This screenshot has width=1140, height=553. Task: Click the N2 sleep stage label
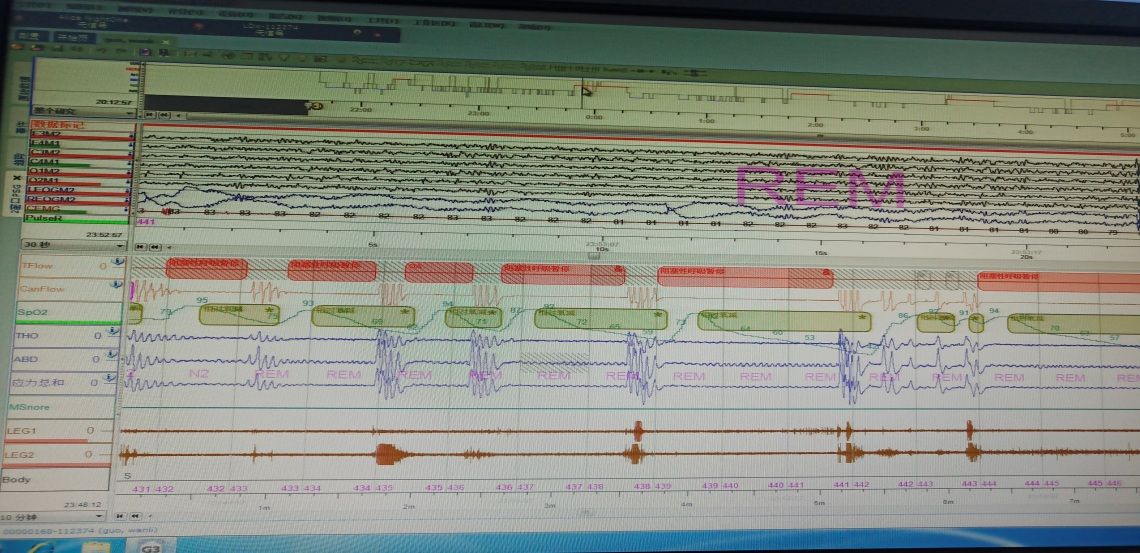(x=198, y=372)
